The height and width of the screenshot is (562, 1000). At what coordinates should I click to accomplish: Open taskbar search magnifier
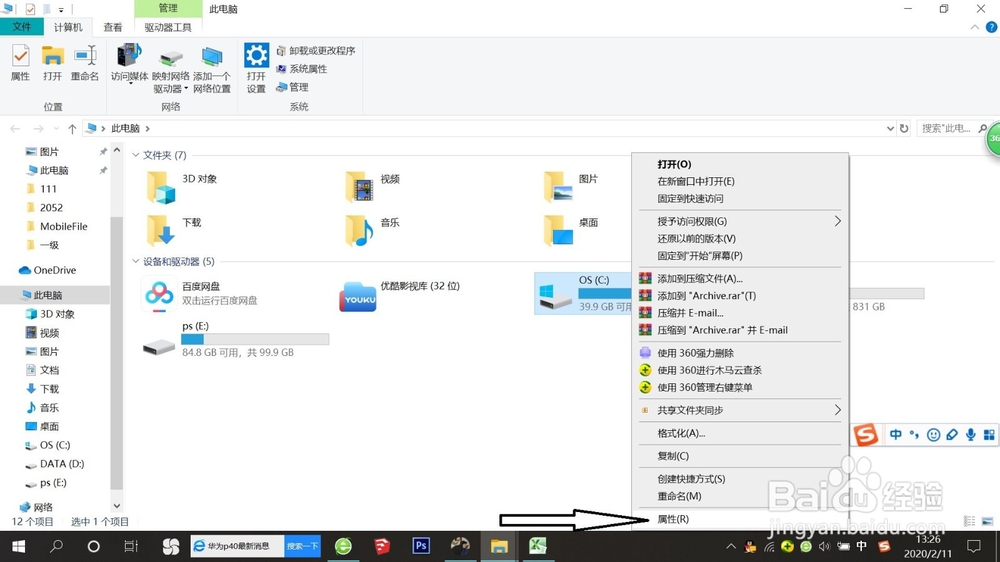[x=56, y=546]
